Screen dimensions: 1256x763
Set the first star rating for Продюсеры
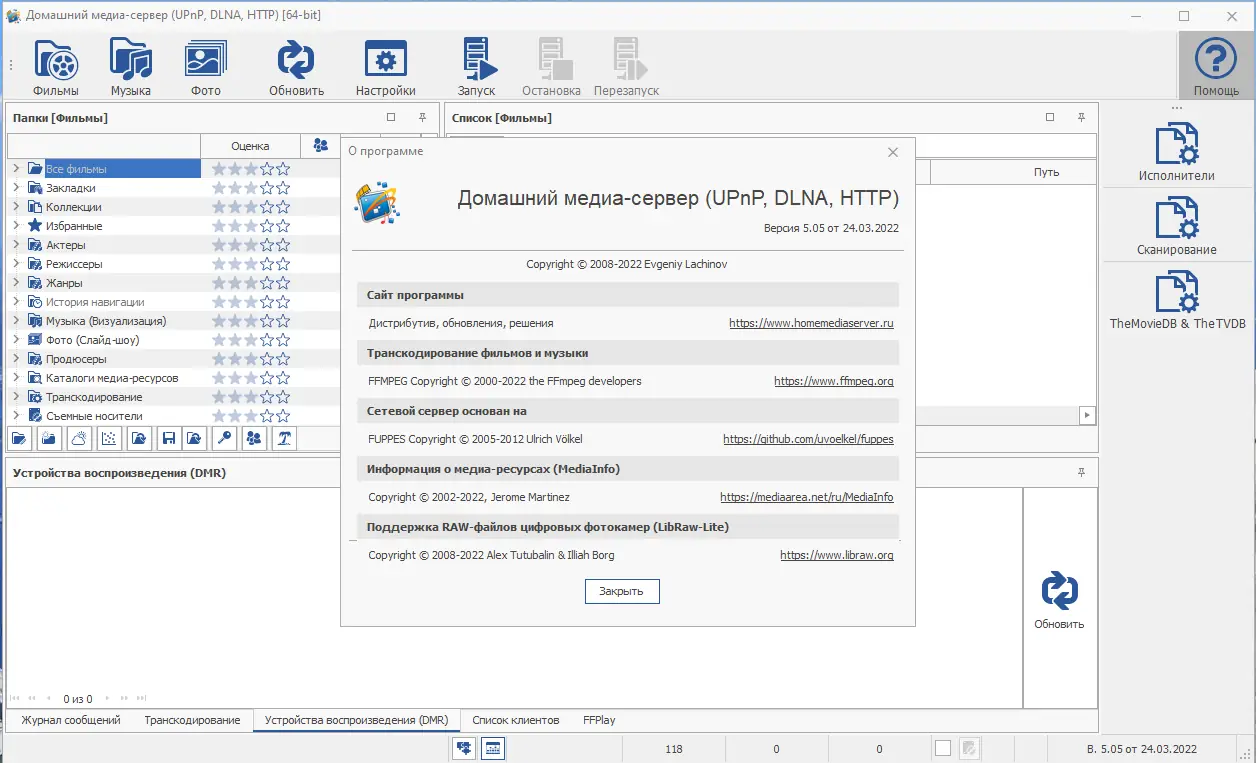[219, 359]
